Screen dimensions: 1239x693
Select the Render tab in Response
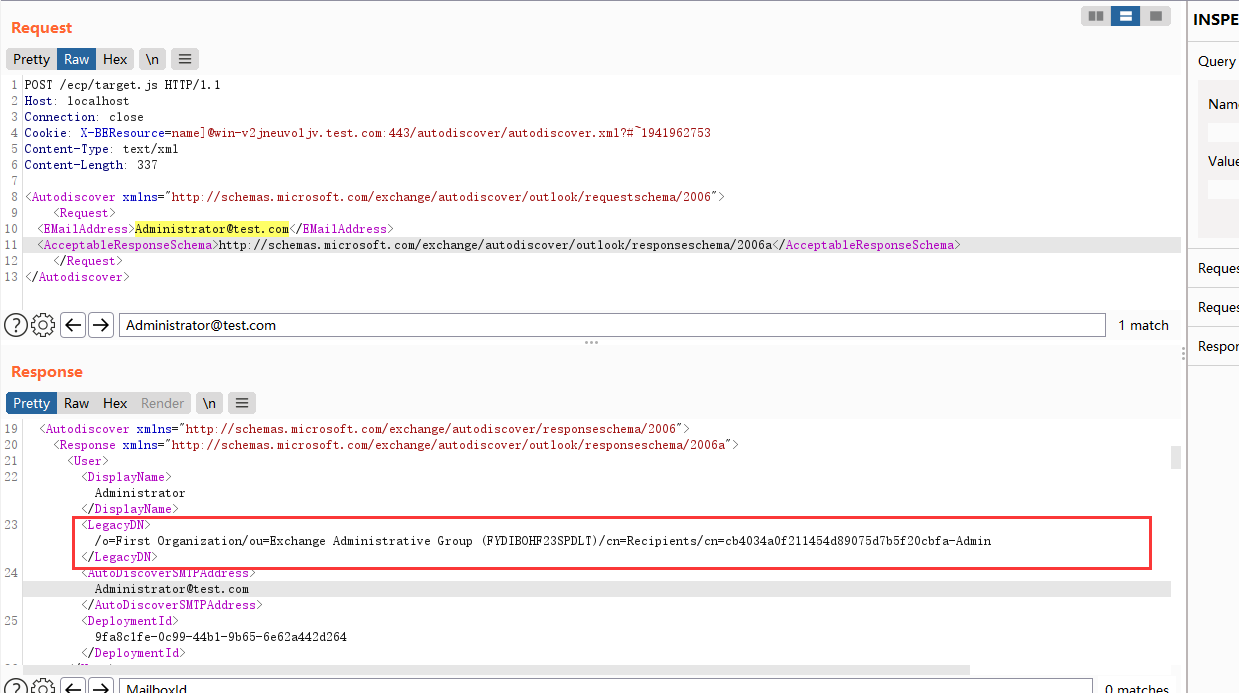coord(162,403)
